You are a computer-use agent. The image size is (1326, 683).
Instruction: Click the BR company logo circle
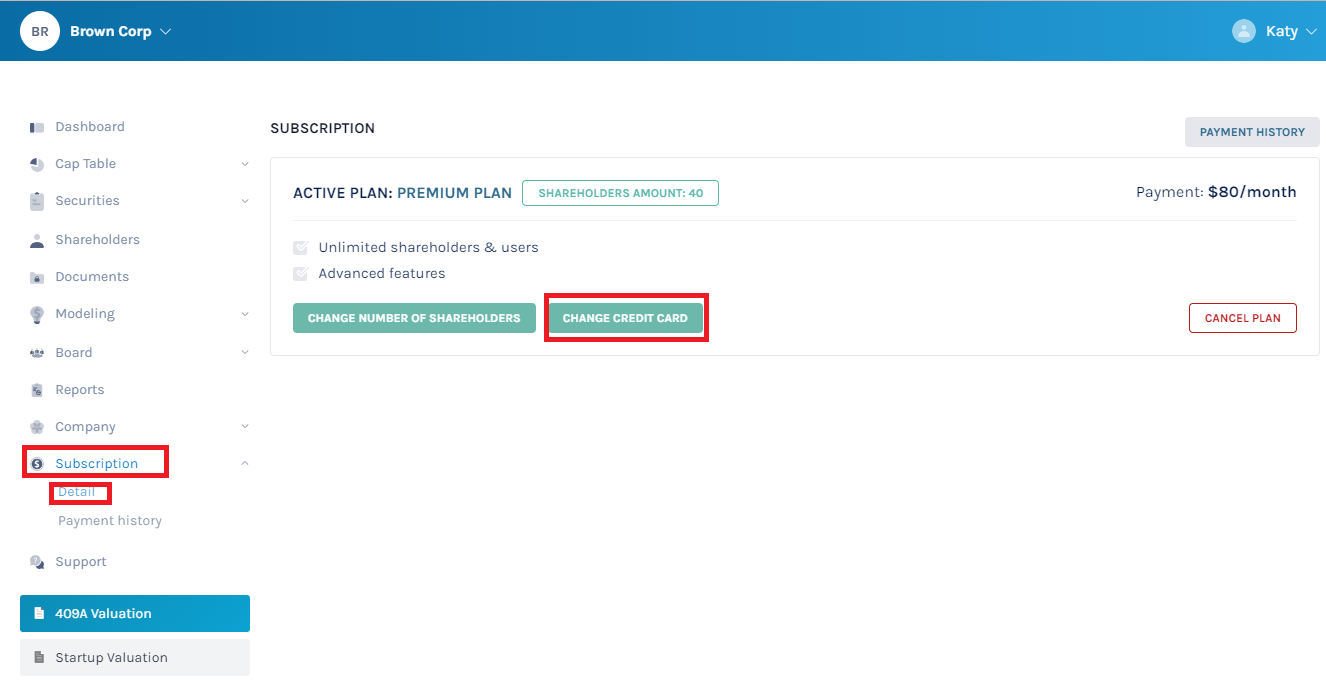39,30
